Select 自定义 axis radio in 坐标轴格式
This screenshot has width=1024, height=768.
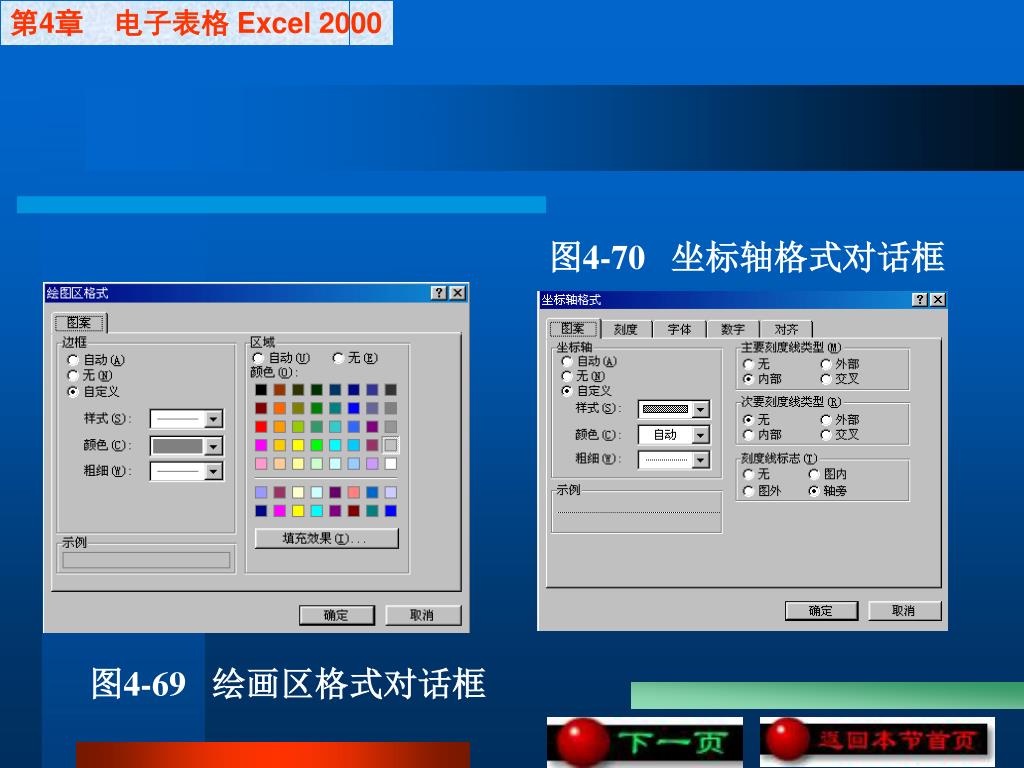567,391
